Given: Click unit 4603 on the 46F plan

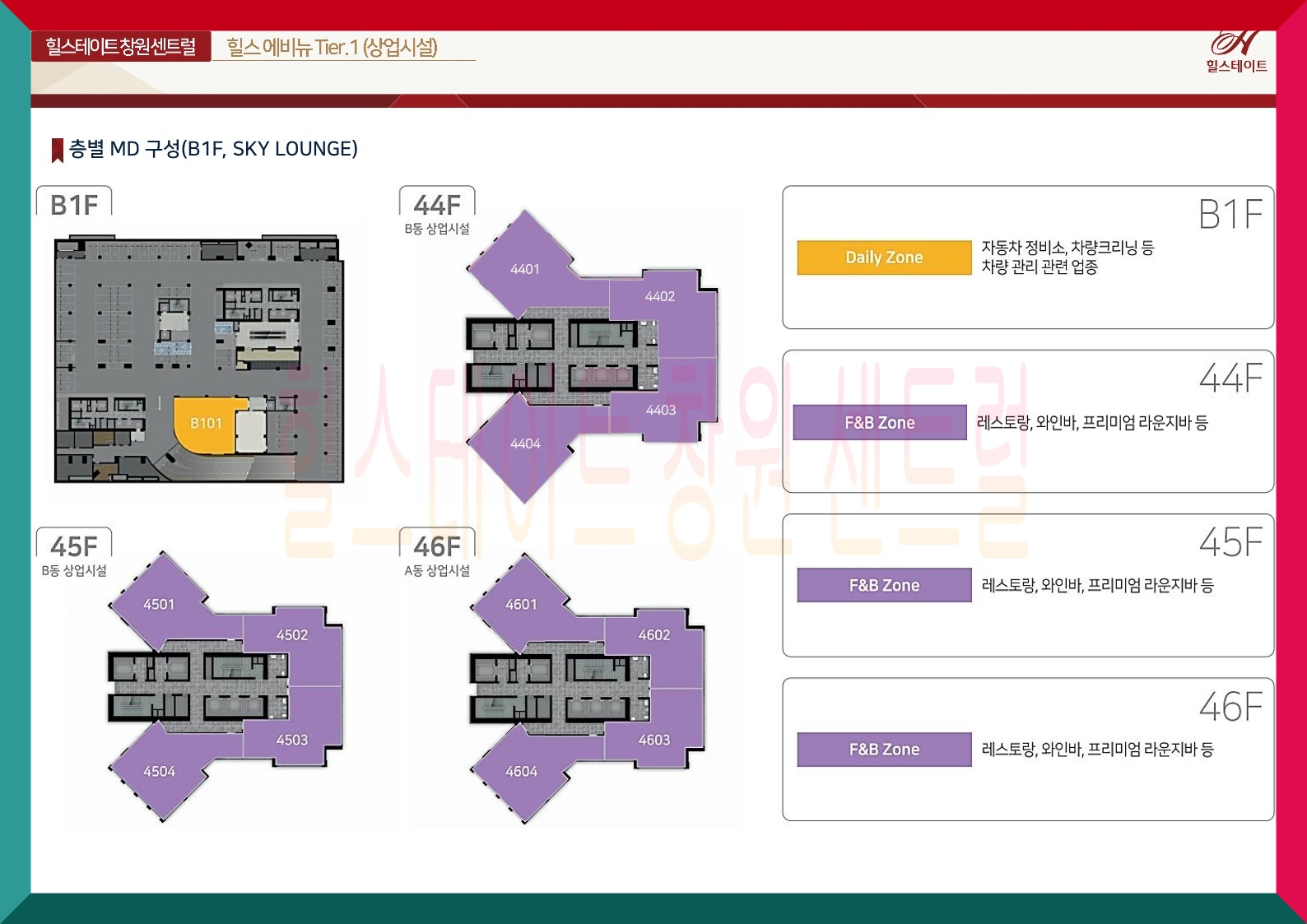Looking at the screenshot, I should click(x=654, y=740).
